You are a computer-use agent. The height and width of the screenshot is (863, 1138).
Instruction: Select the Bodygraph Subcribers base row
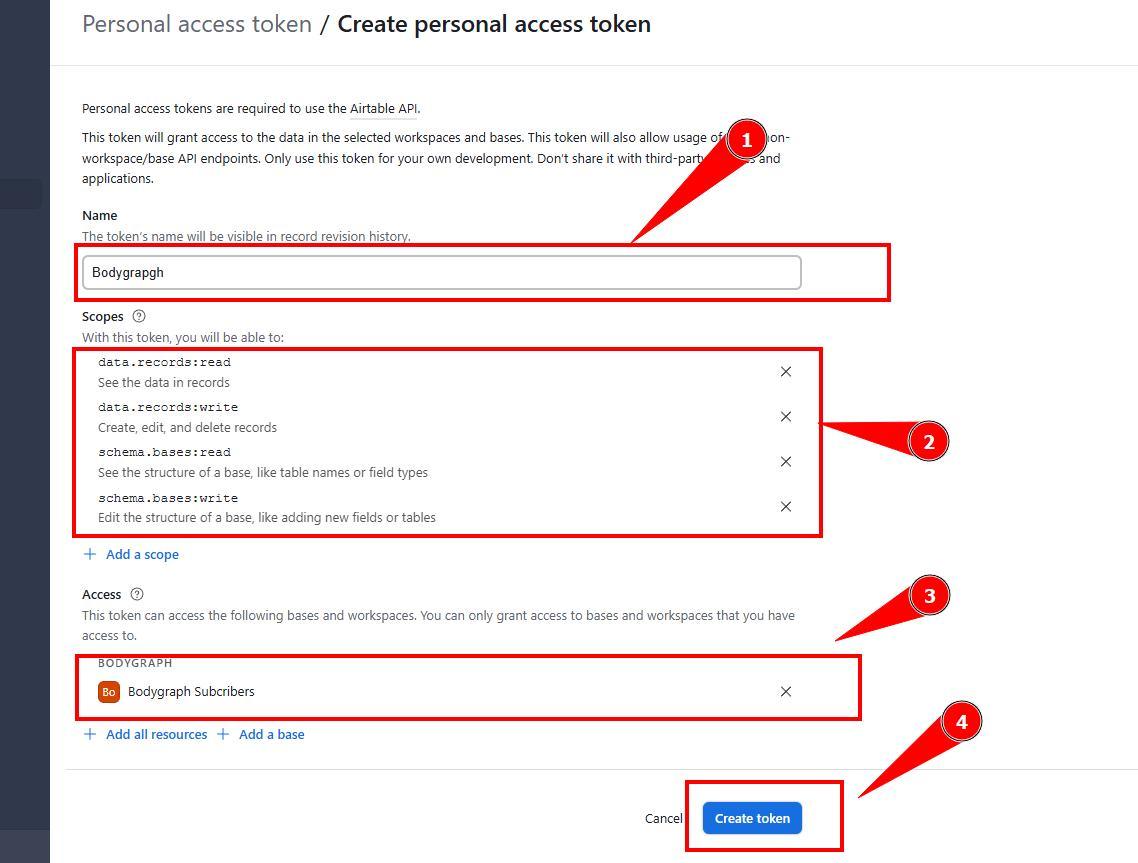click(400, 692)
